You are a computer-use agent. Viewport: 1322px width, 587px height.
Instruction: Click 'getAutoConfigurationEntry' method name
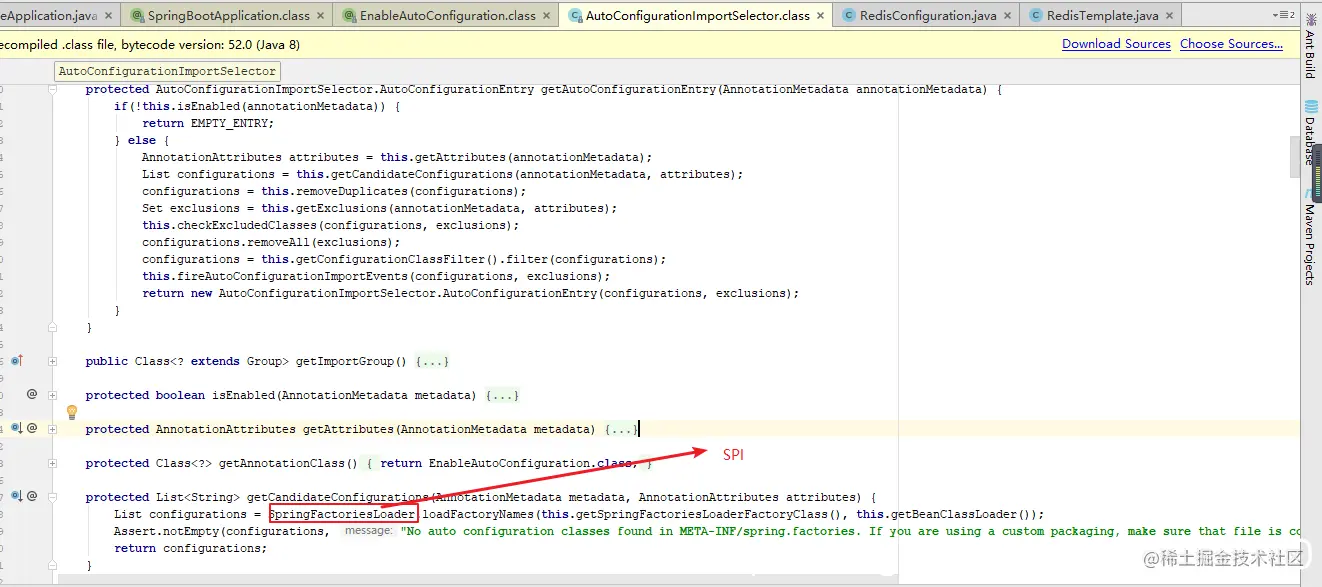(628, 89)
